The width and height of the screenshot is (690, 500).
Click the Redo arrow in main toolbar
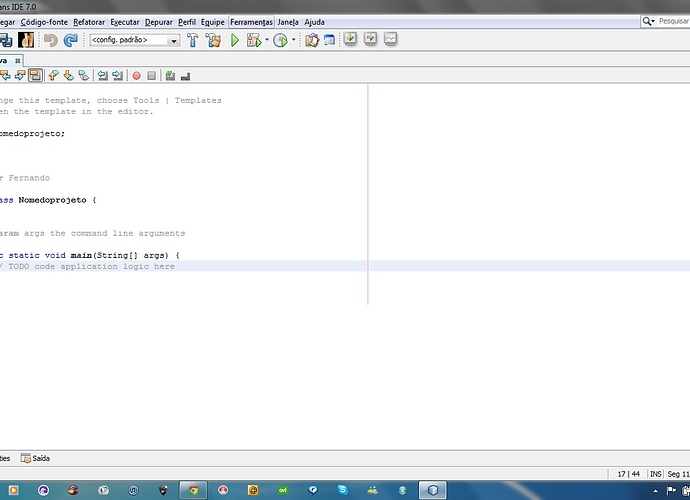(x=70, y=40)
